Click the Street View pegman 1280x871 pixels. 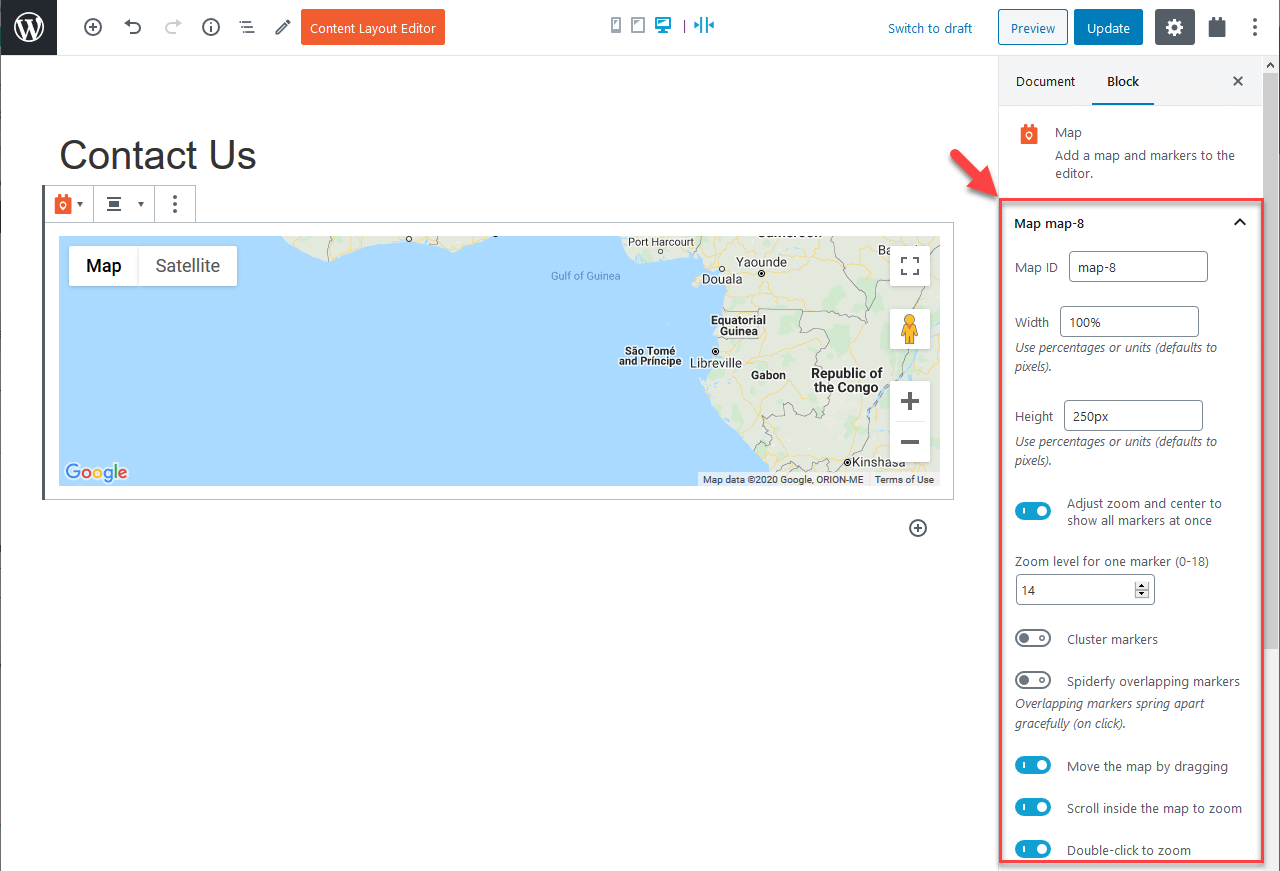click(910, 329)
